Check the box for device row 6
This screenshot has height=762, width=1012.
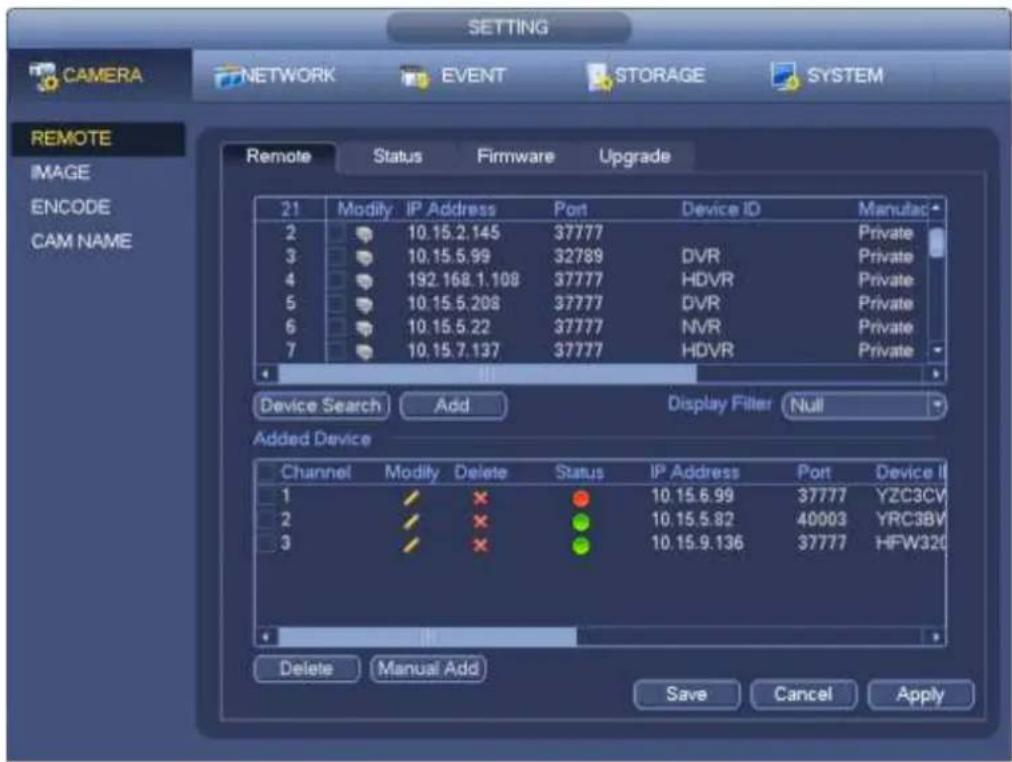(337, 327)
